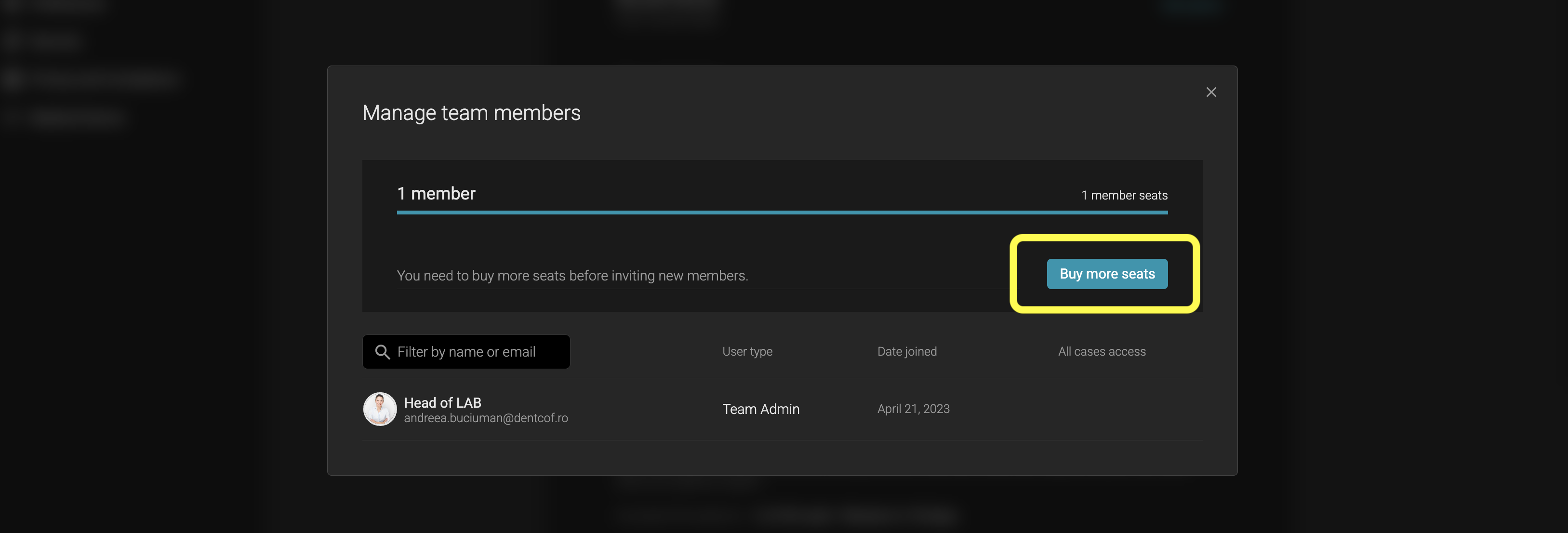1568x533 pixels.
Task: Click the Manage team members title
Action: pyautogui.click(x=471, y=113)
